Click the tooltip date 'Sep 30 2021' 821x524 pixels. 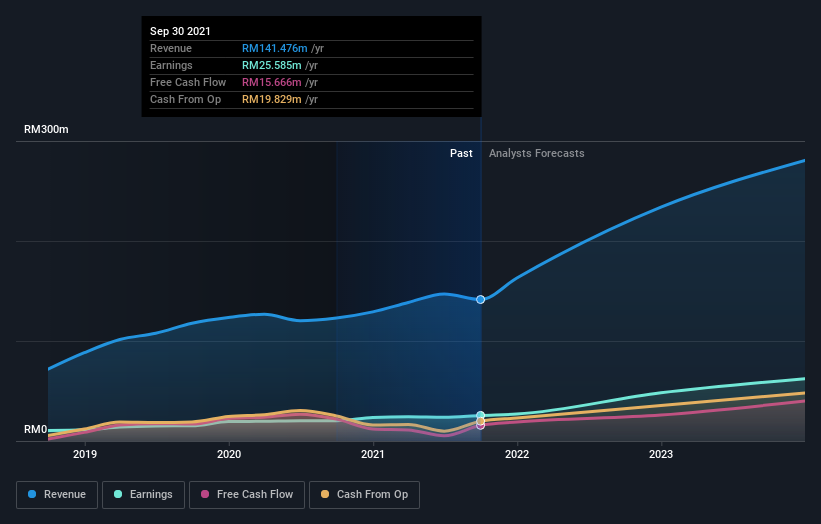(x=180, y=31)
